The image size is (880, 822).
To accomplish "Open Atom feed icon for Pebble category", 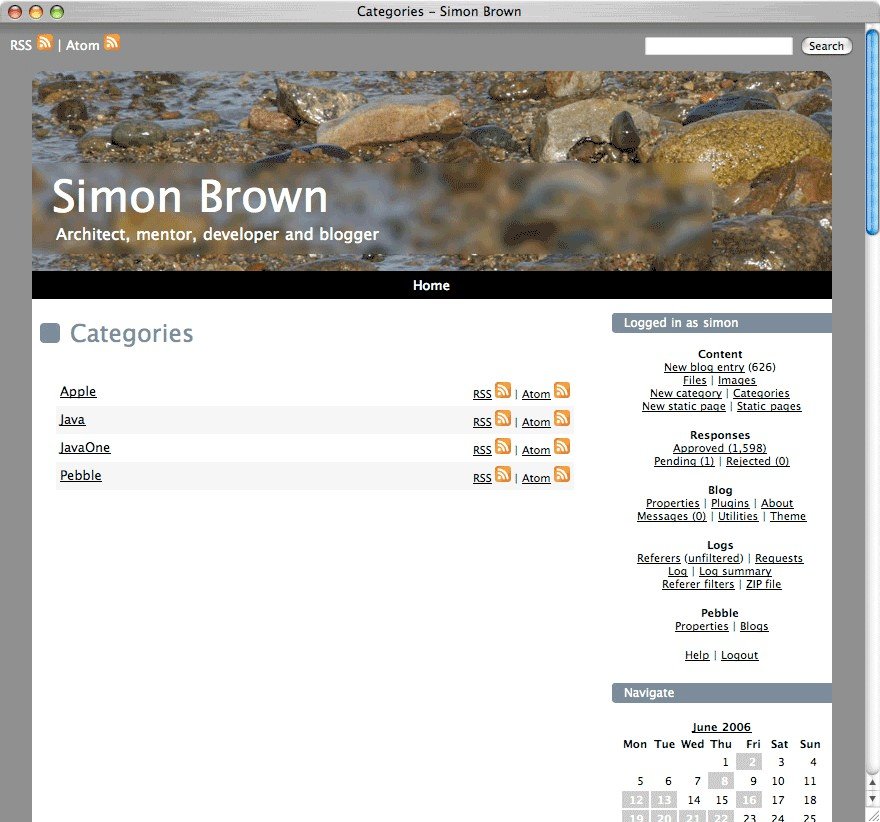I will pyautogui.click(x=562, y=474).
